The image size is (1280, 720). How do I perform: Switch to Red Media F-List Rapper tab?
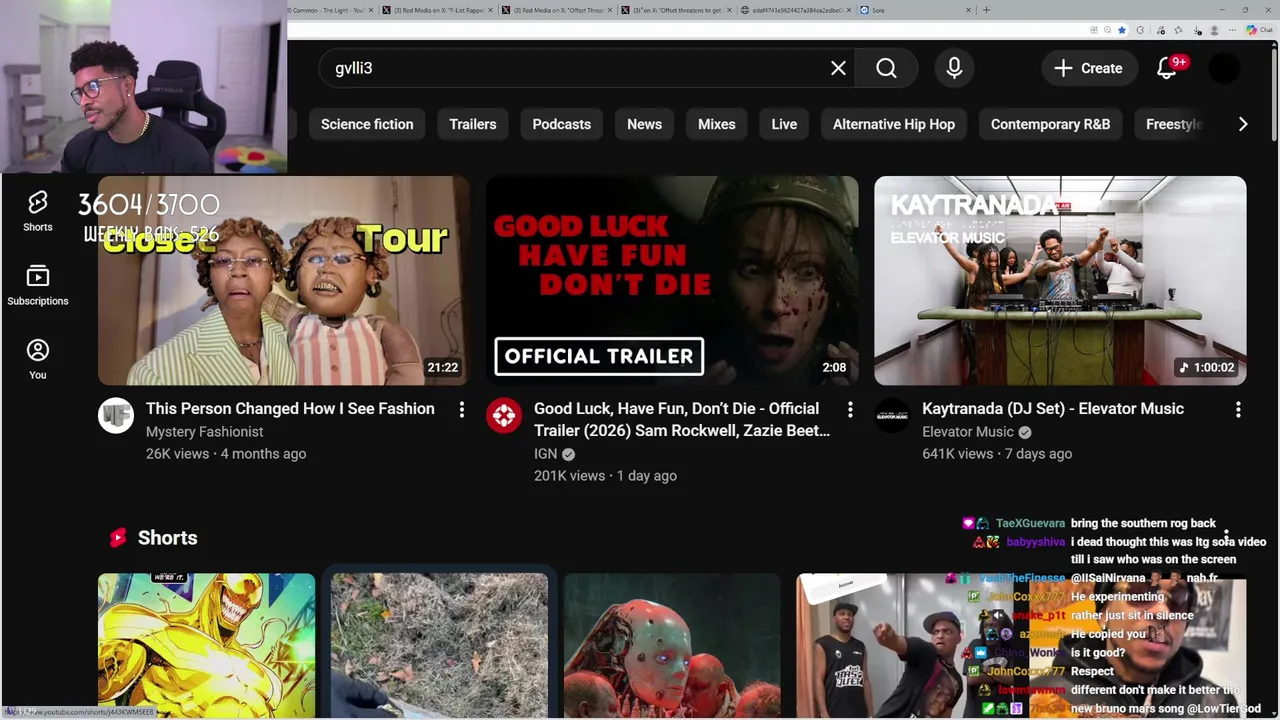[438, 10]
